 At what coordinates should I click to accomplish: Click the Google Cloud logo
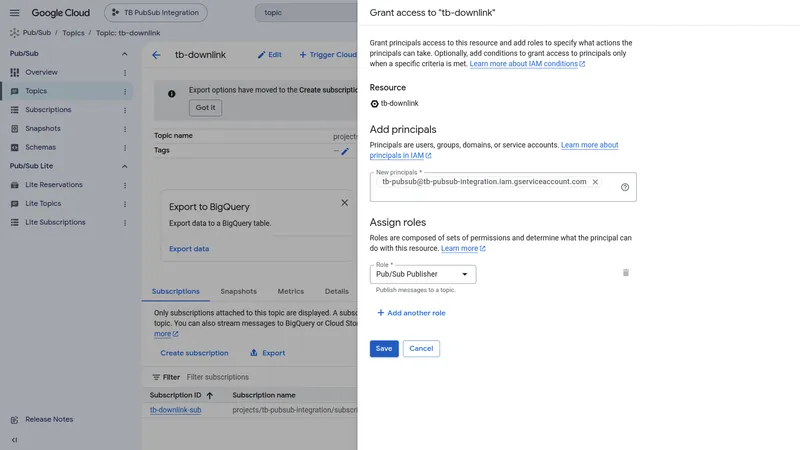pos(60,13)
